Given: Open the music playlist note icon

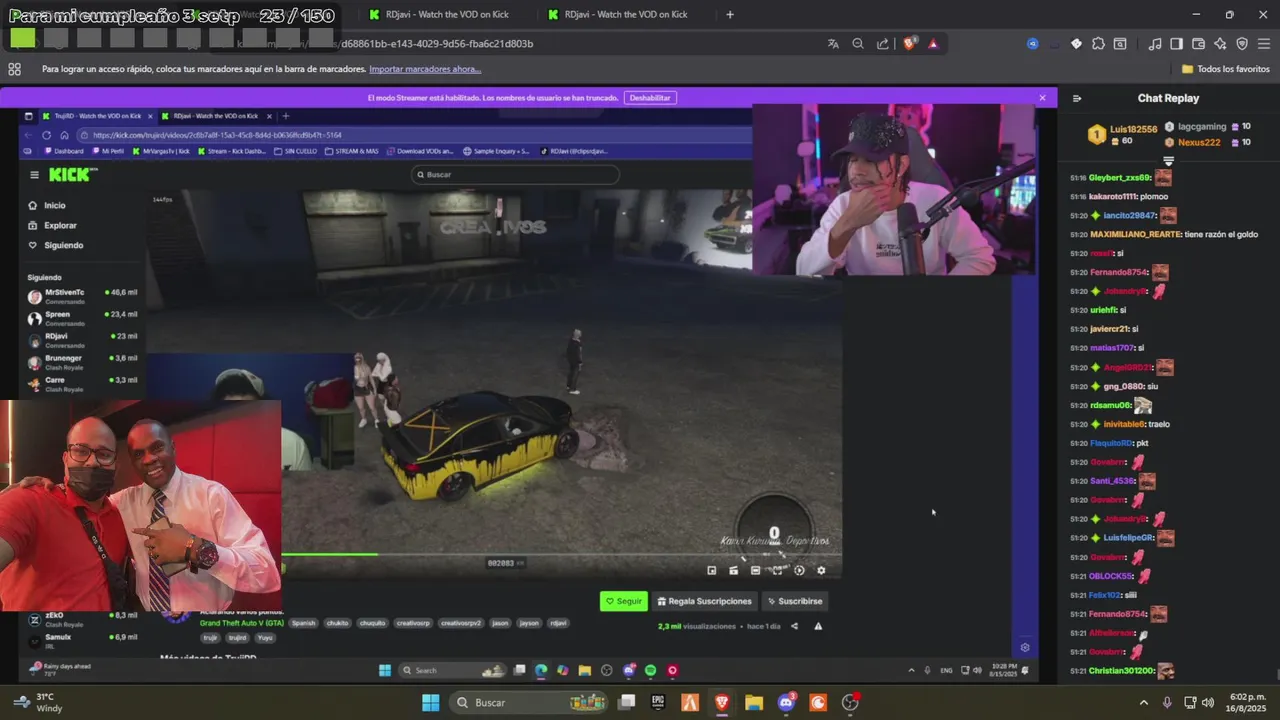Looking at the screenshot, I should tap(1155, 44).
